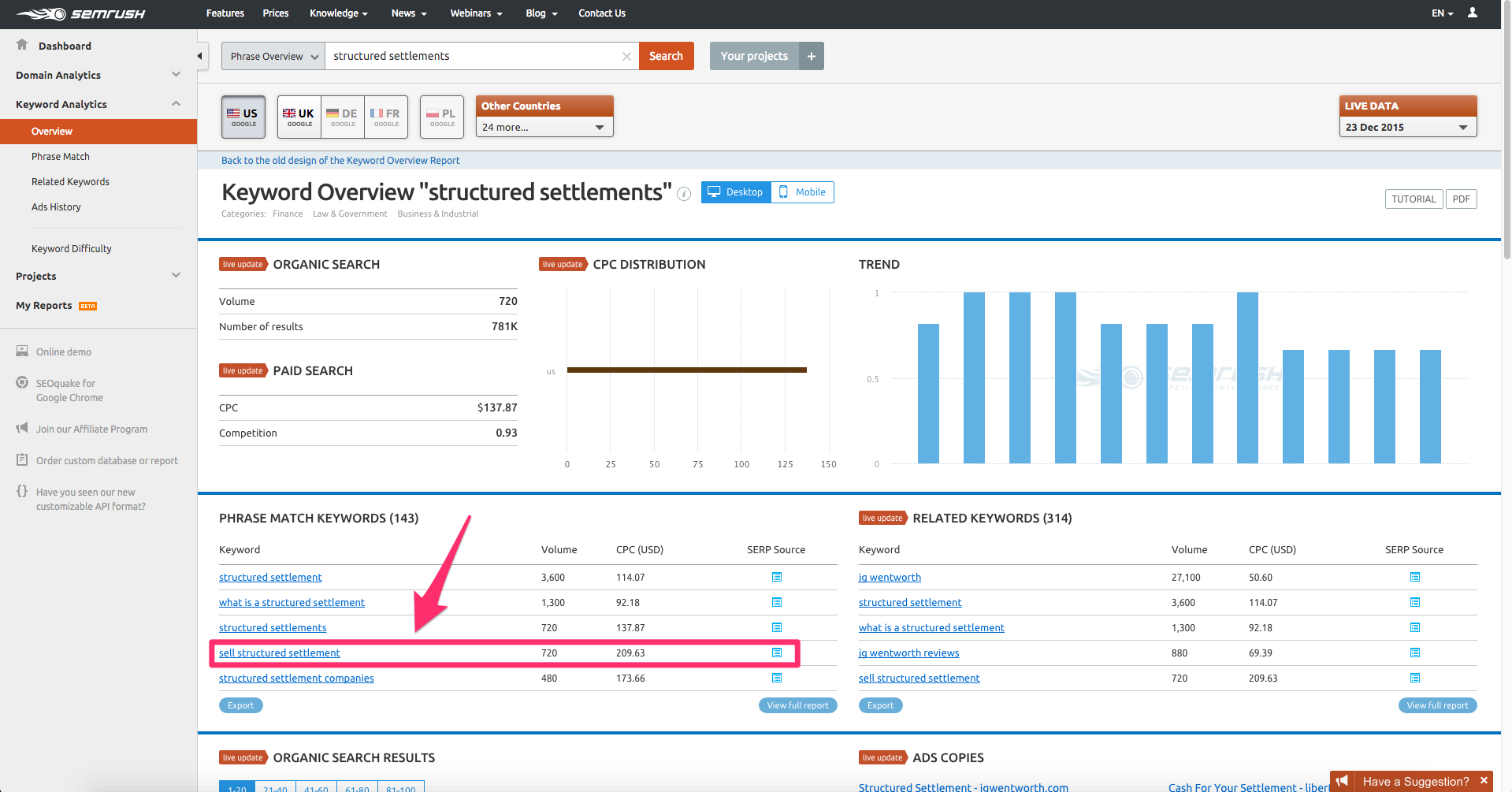1512x792 pixels.
Task: Add a project with the plus icon
Action: 811,56
